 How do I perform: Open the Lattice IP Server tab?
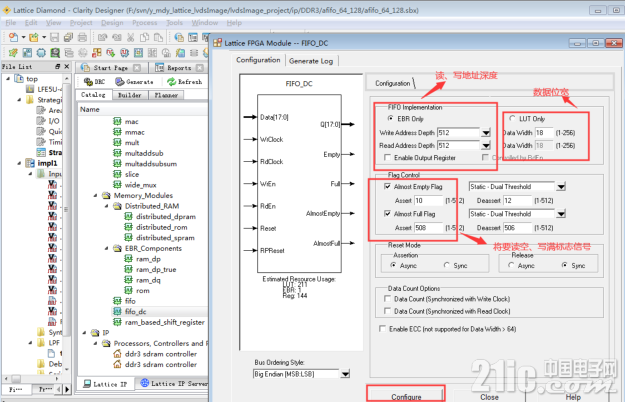174,383
